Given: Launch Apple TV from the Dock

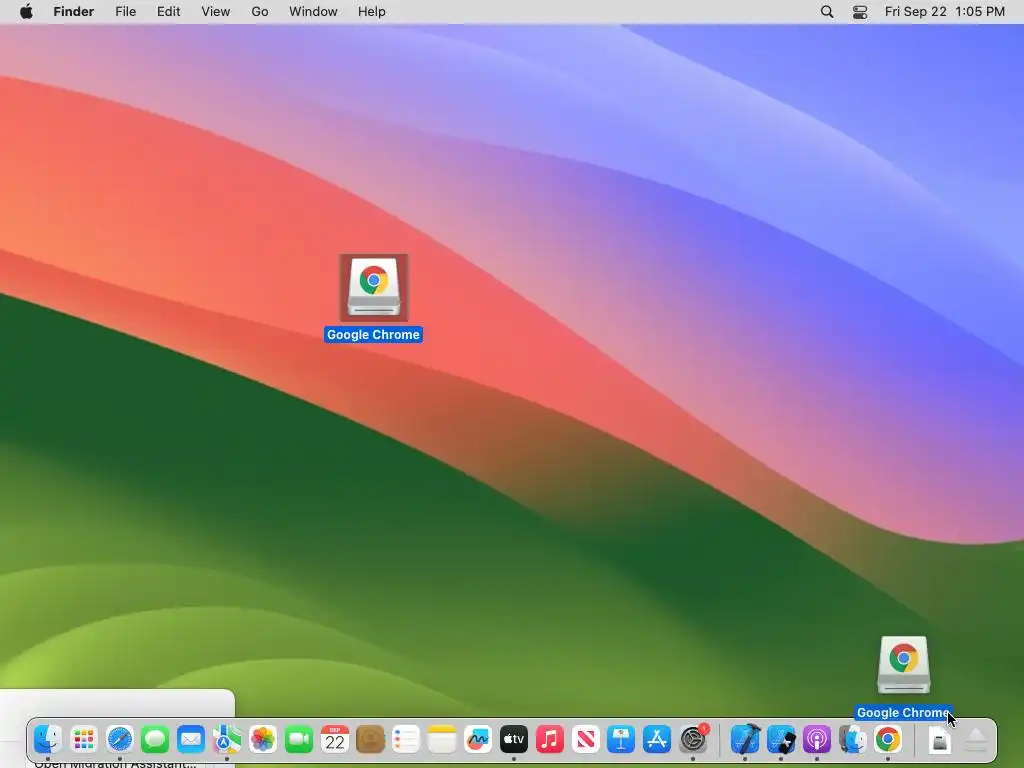Looking at the screenshot, I should [514, 739].
